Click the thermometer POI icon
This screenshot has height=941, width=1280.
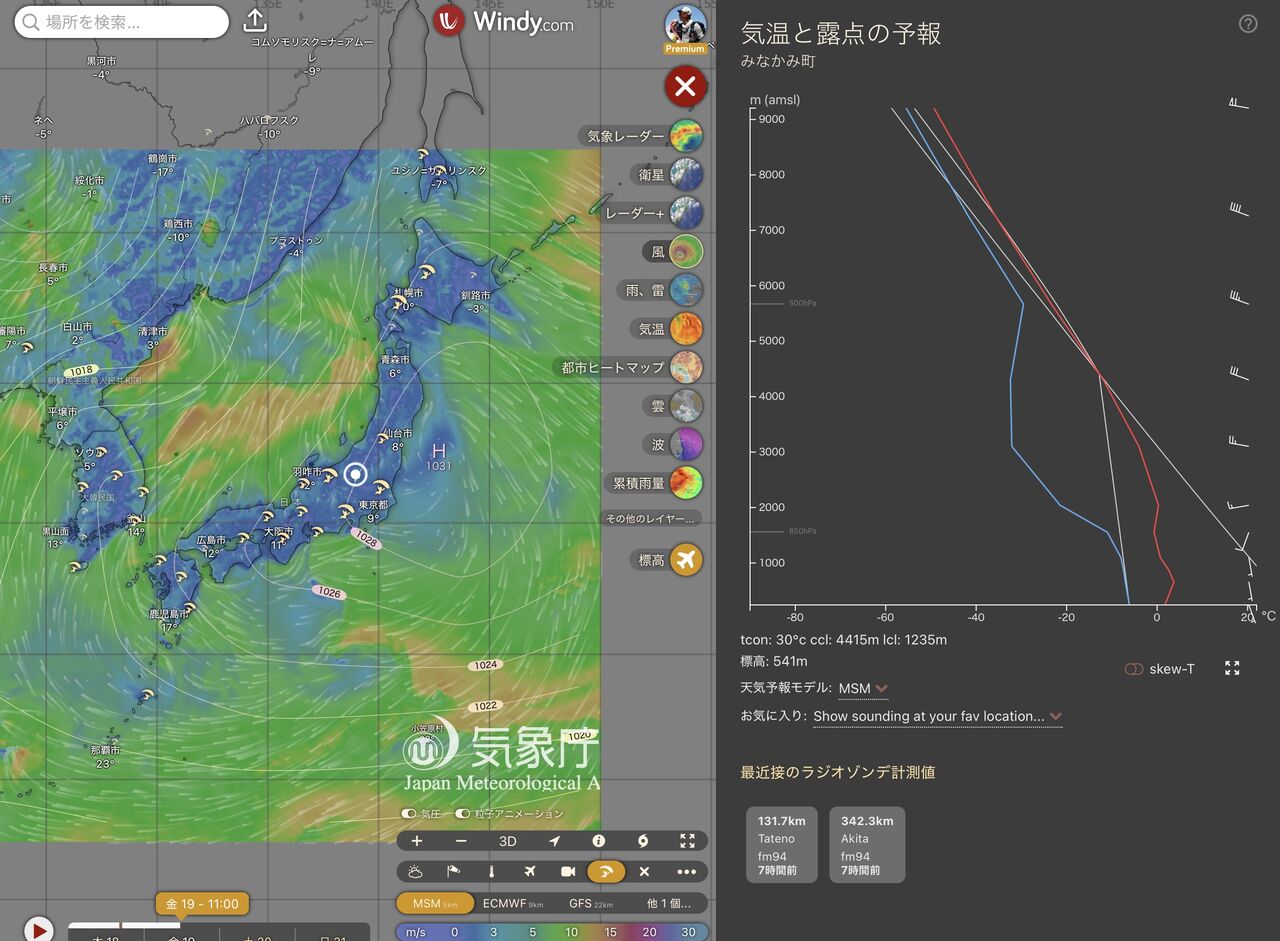tap(491, 872)
